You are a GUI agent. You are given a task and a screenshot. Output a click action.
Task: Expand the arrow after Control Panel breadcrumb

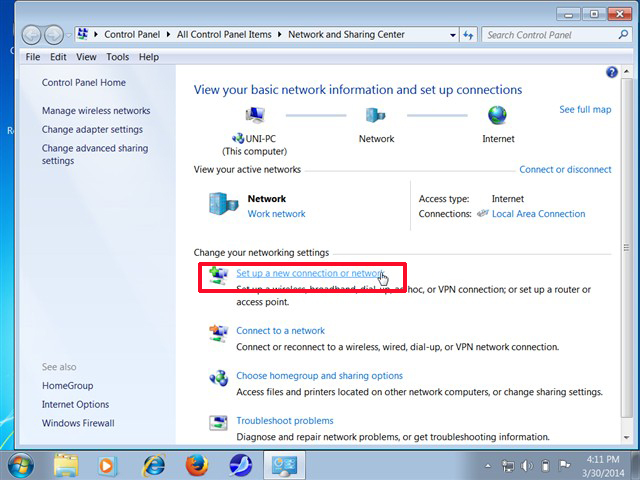point(168,35)
